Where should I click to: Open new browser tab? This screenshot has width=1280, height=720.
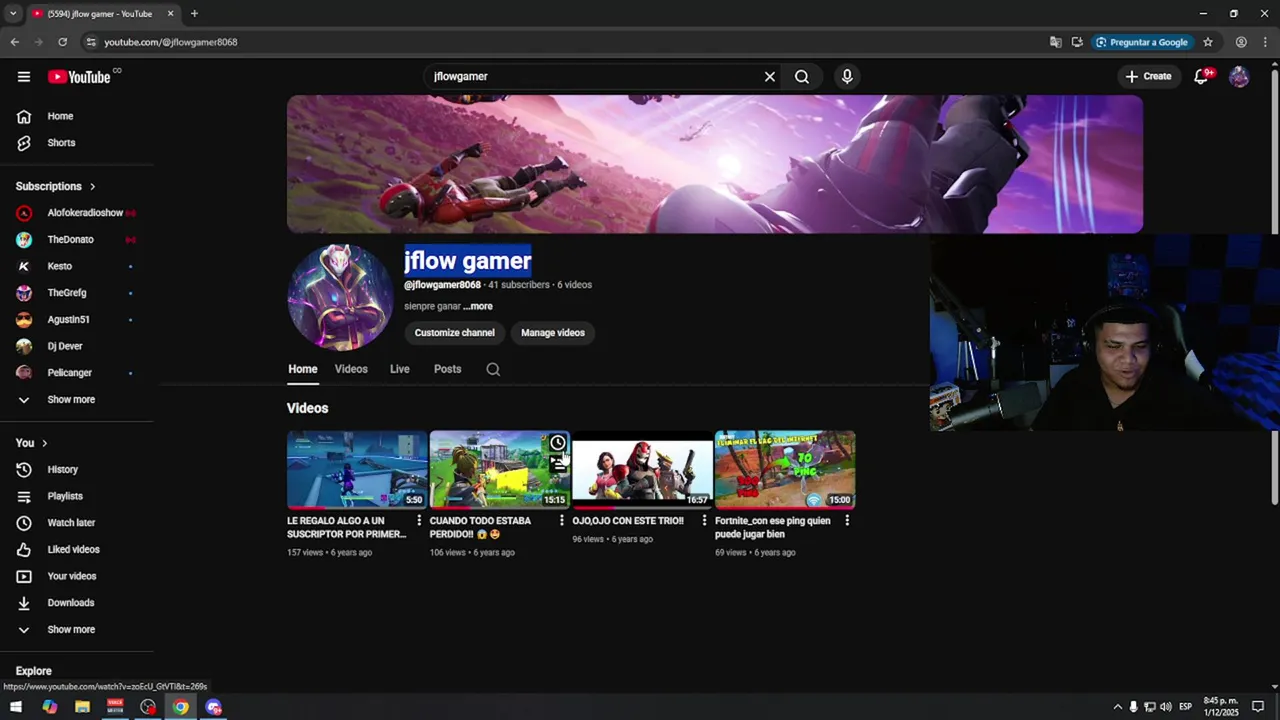[194, 14]
